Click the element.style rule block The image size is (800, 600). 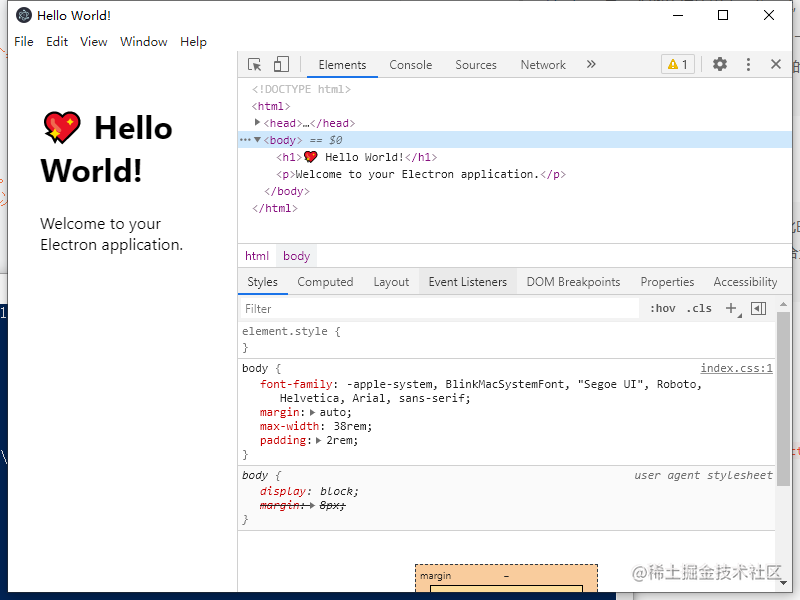pyautogui.click(x=506, y=339)
